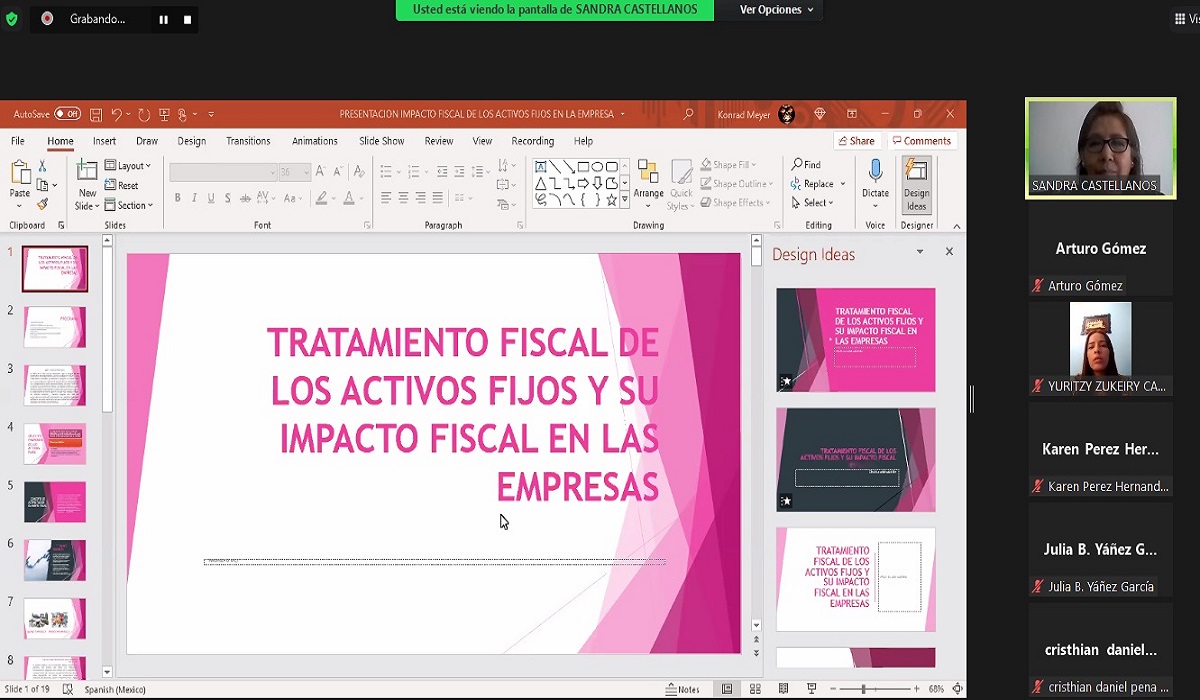
Task: Collapse the ribbon with the chevron
Action: click(956, 226)
